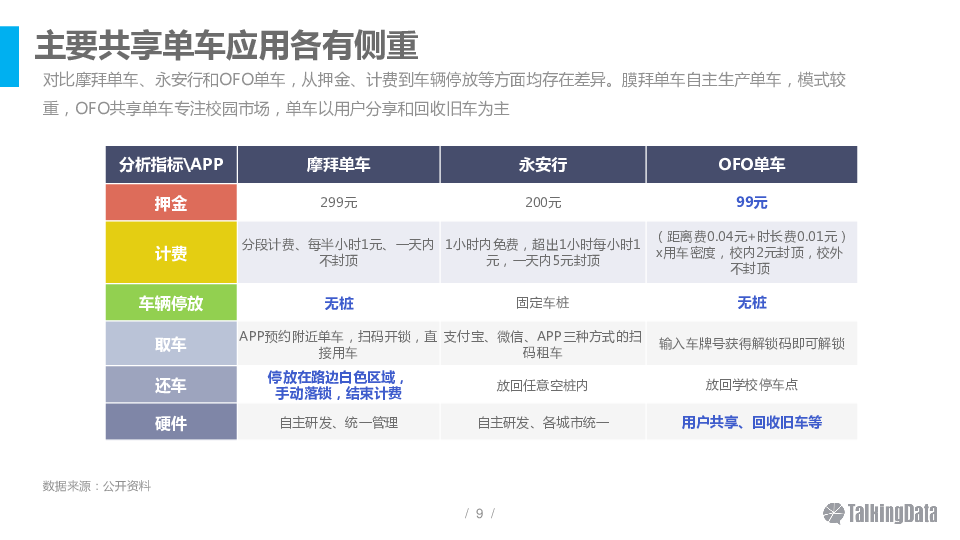Click the 取车 row label
Image resolution: width=960 pixels, height=540 pixels.
tap(171, 344)
